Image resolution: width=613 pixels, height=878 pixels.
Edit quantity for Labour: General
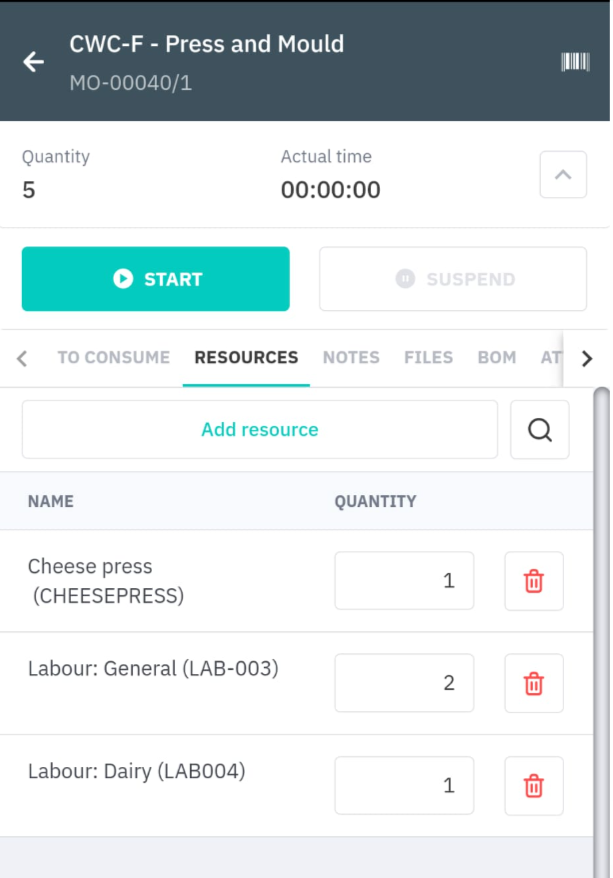click(x=404, y=683)
